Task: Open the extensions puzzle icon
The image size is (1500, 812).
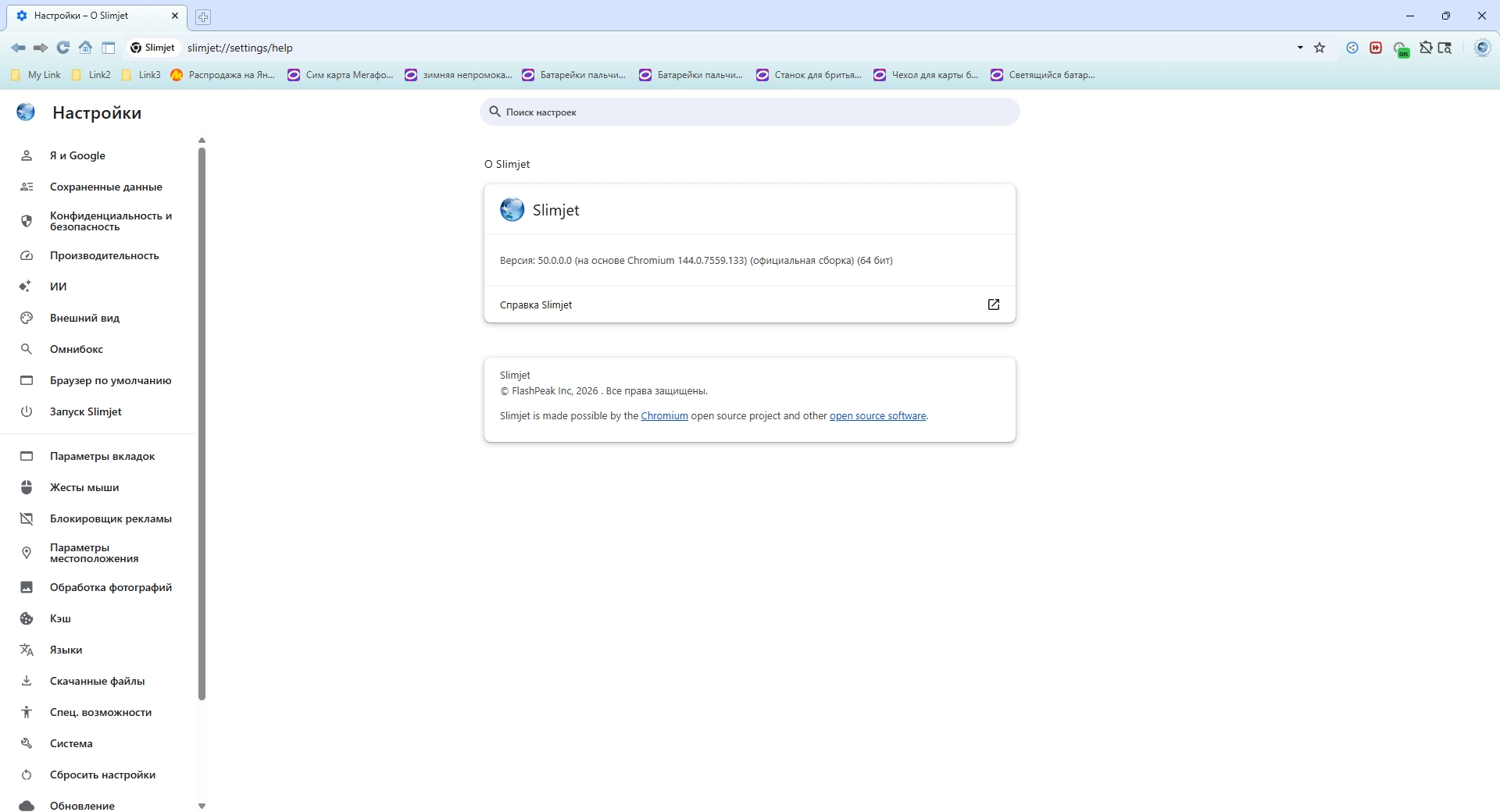Action: tap(1426, 48)
